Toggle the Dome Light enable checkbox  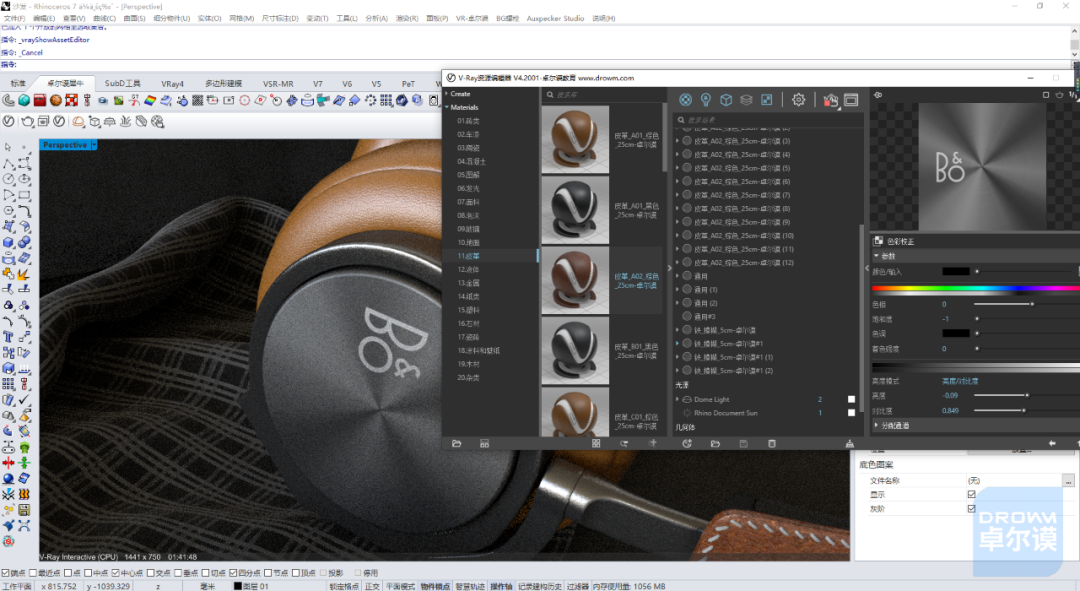(851, 400)
